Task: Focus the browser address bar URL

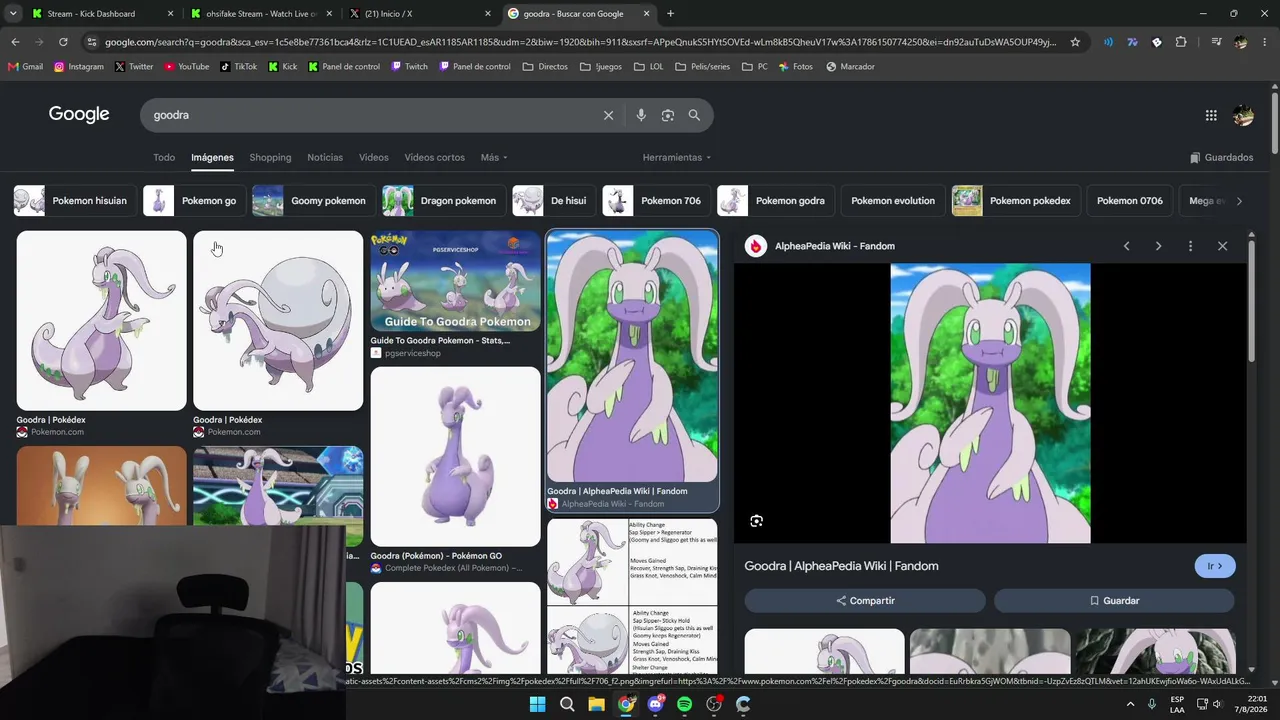Action: click(580, 42)
